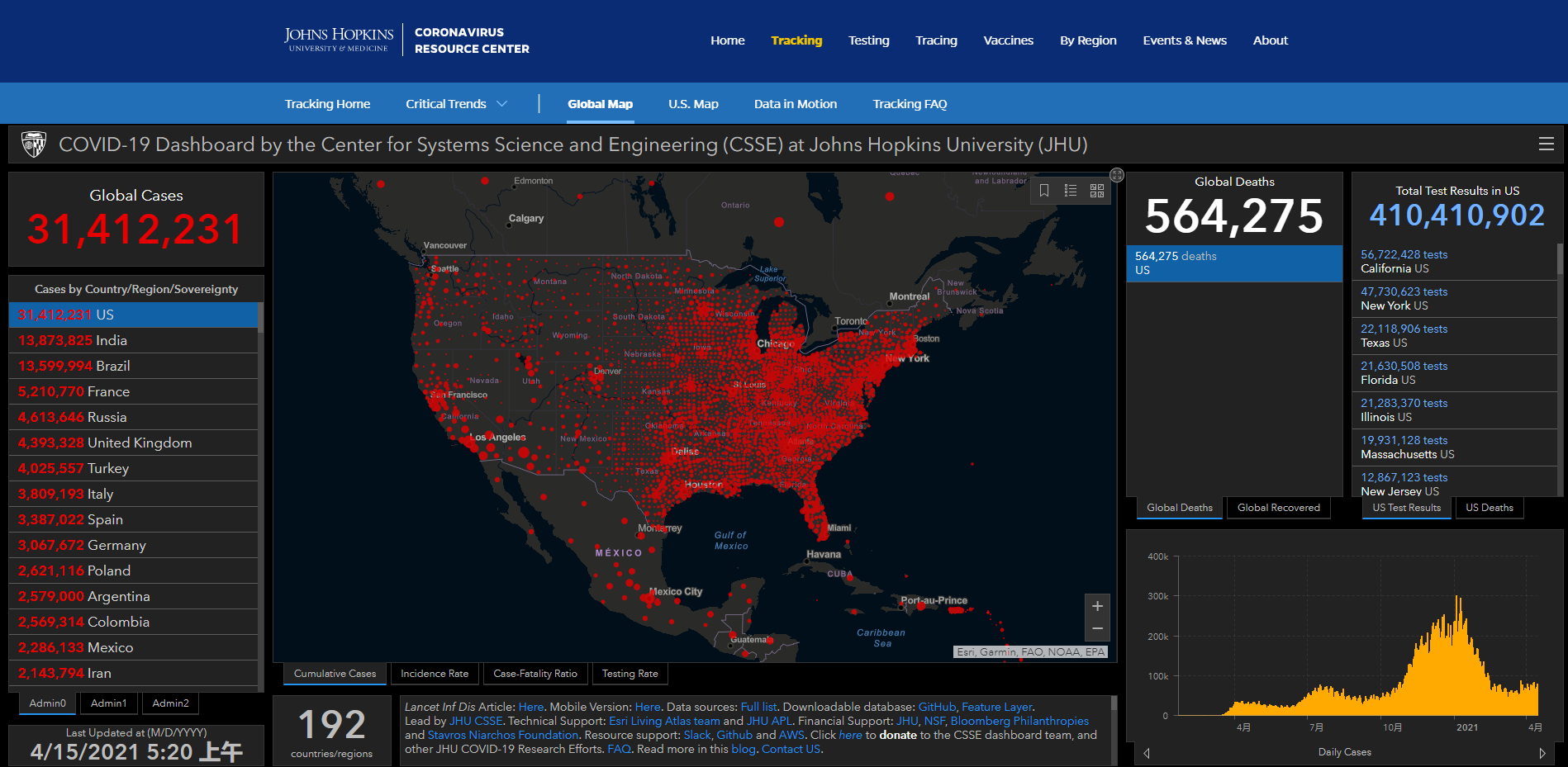Select India in the country list

click(x=133, y=340)
